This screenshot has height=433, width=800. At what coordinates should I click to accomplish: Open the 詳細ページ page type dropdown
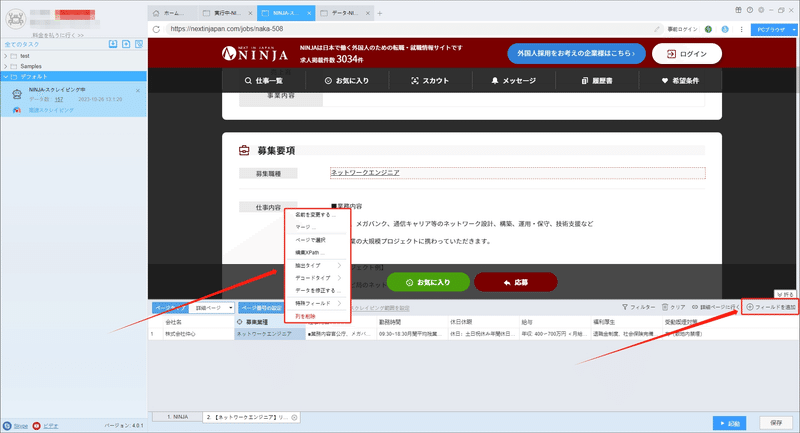click(x=212, y=308)
